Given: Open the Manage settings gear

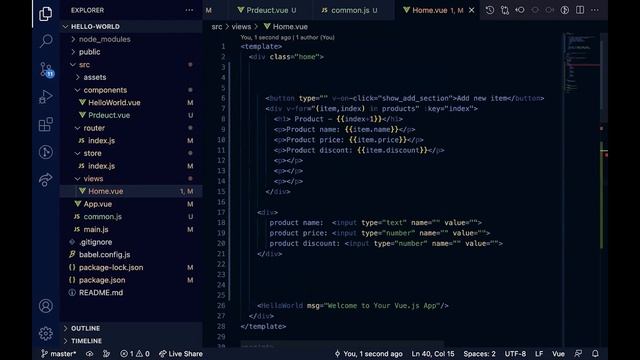Looking at the screenshot, I should pyautogui.click(x=45, y=333).
